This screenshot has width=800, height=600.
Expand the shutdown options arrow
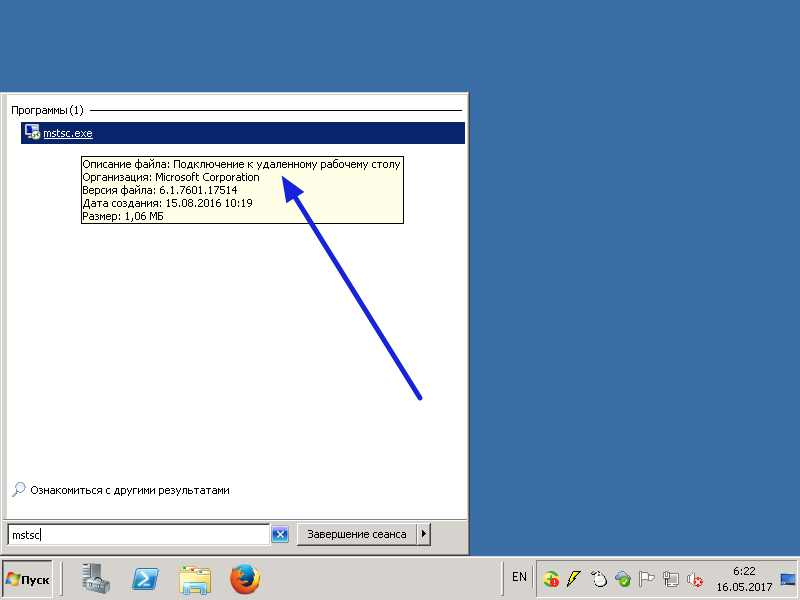click(x=423, y=534)
